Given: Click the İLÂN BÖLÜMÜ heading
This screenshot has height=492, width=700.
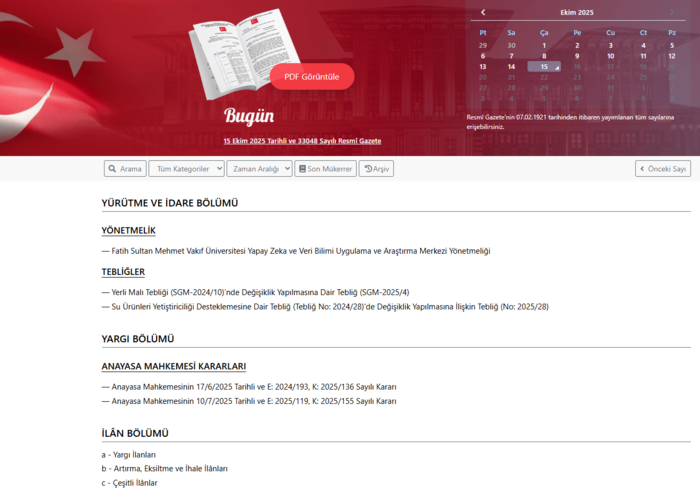Looking at the screenshot, I should (x=135, y=434).
